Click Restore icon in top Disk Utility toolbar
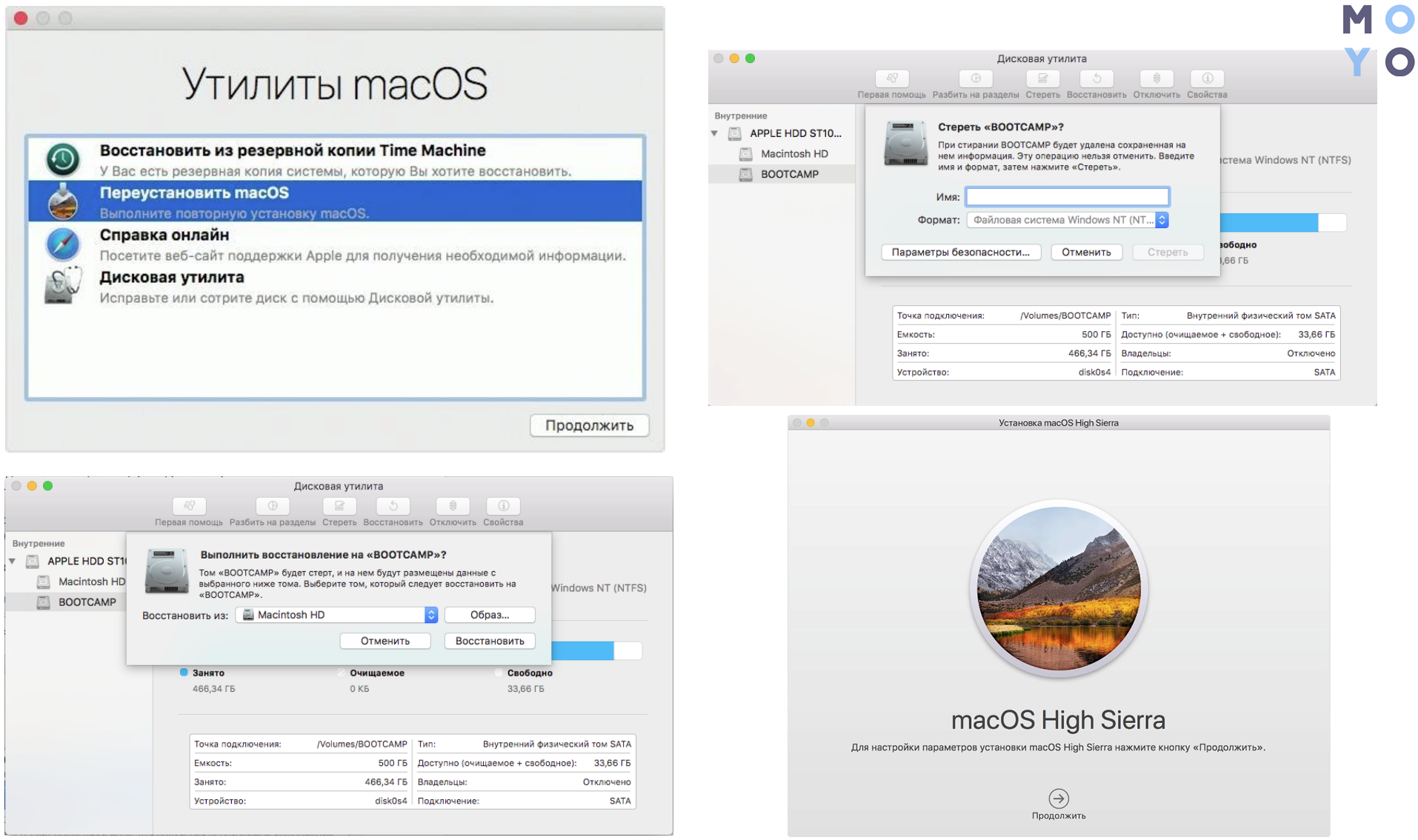Image resolution: width=1418 pixels, height=840 pixels. [x=1096, y=79]
